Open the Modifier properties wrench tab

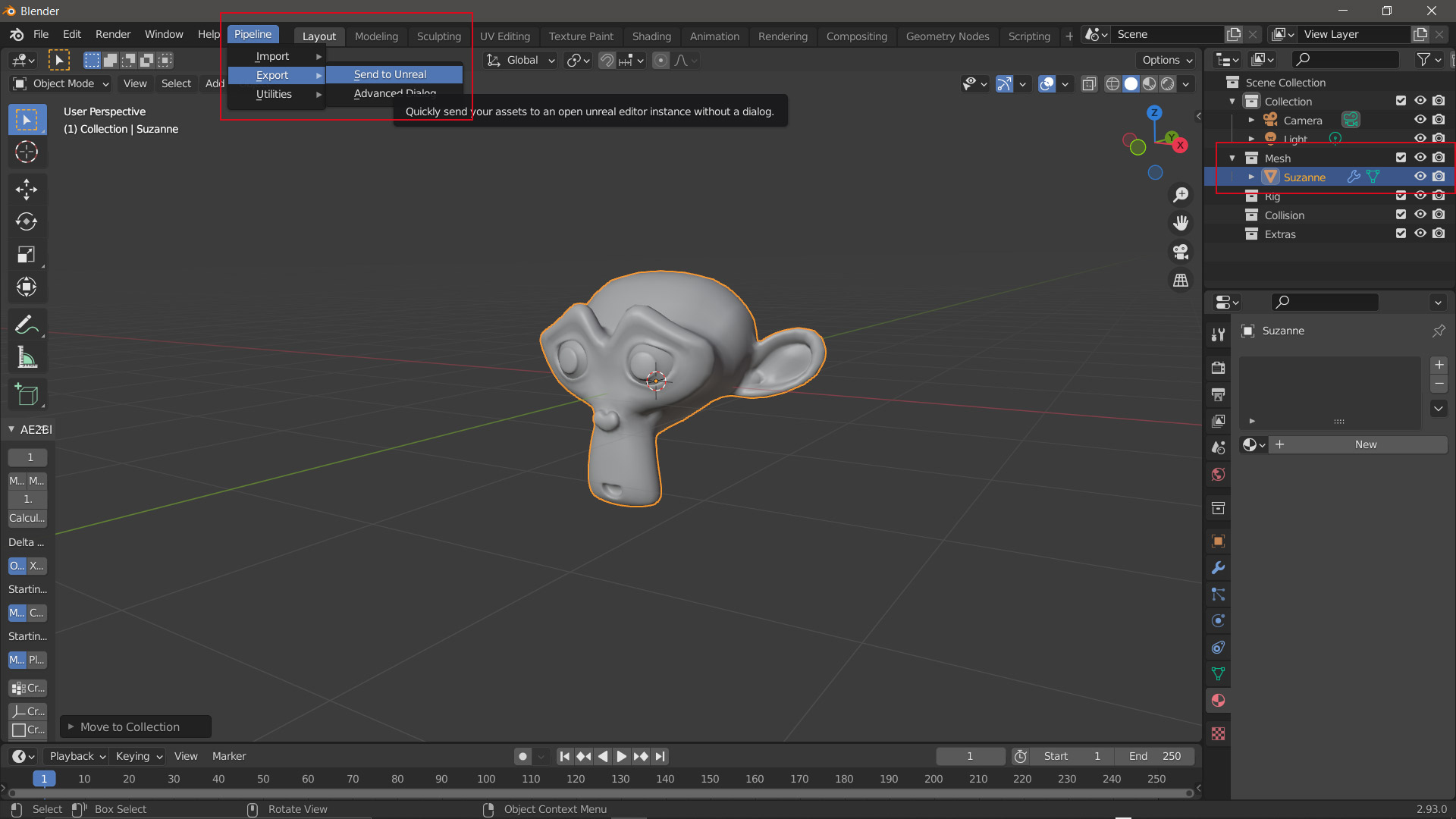click(x=1218, y=568)
